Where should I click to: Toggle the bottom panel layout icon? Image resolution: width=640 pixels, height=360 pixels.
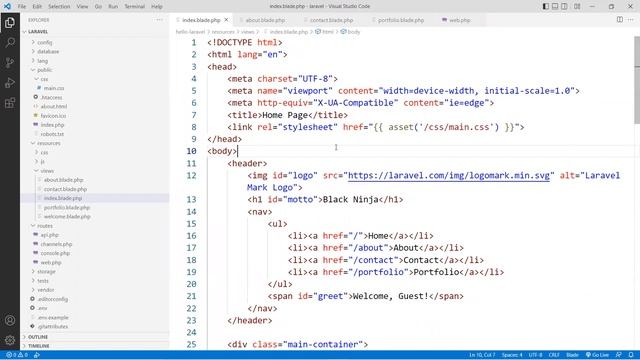(555, 6)
